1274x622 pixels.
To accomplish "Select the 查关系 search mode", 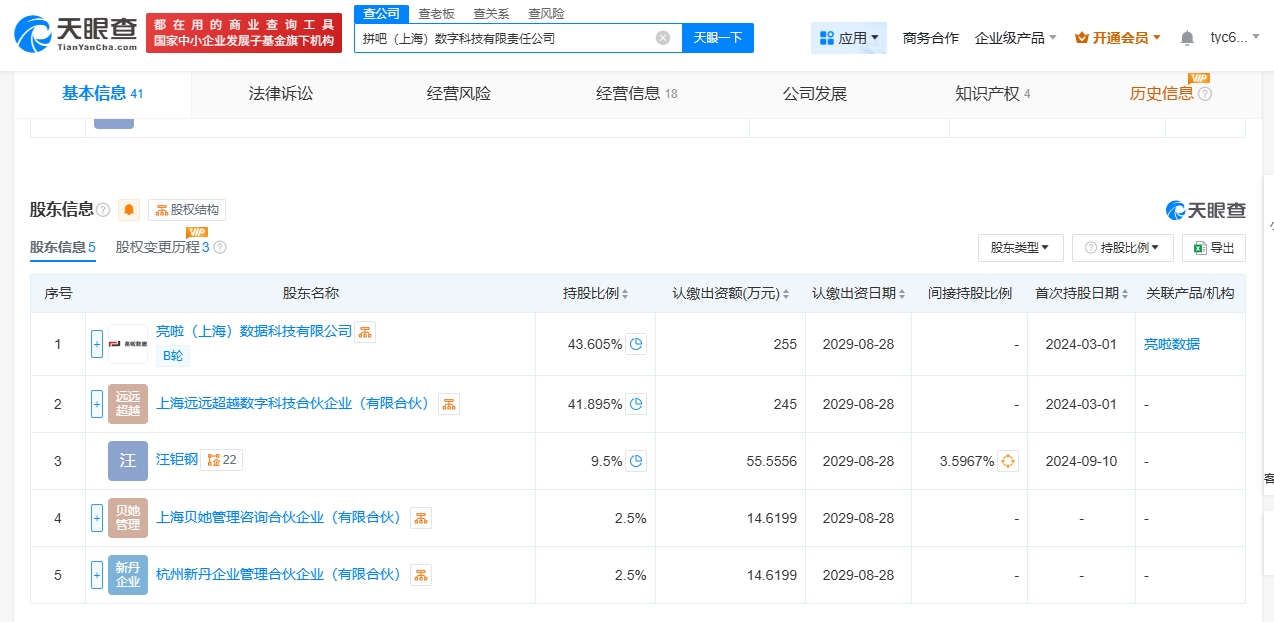I will point(491,14).
